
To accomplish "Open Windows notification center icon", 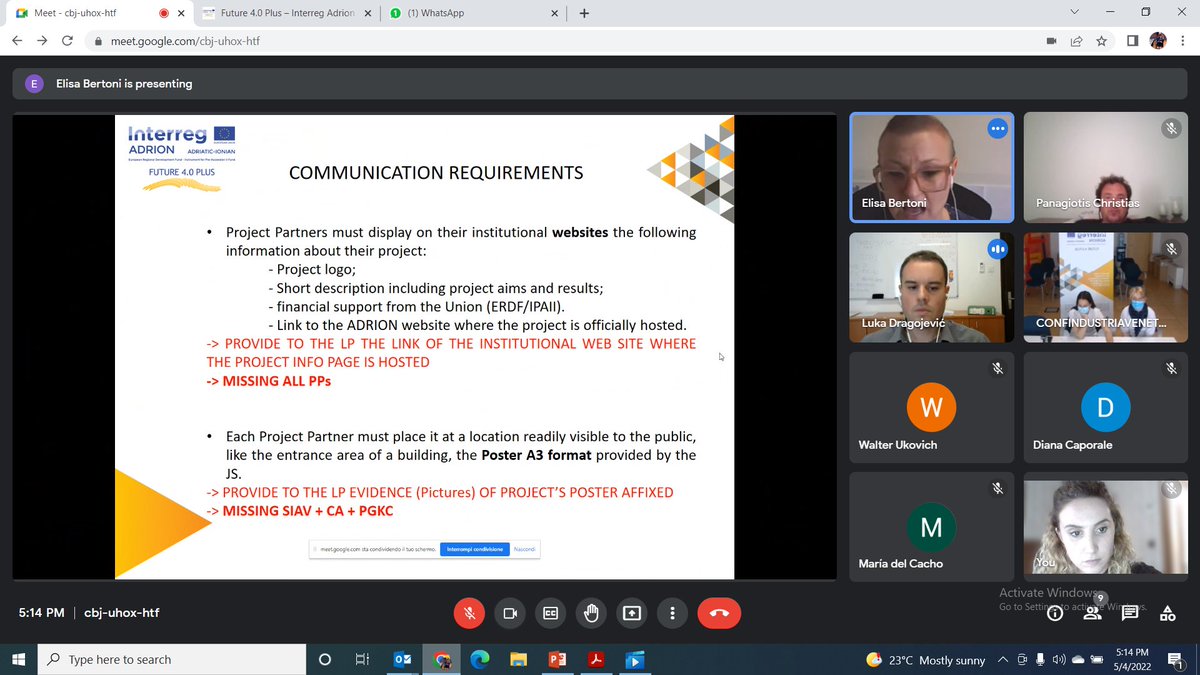I will pos(1178,660).
